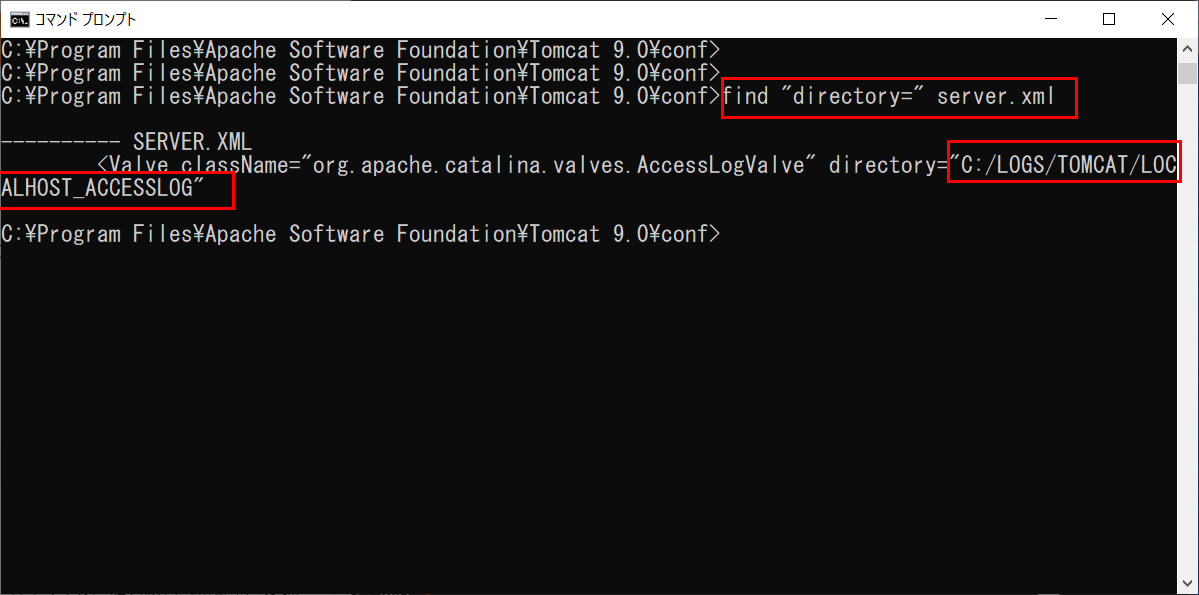1199x595 pixels.
Task: Close the Command Prompt window
Action: pos(1168,19)
